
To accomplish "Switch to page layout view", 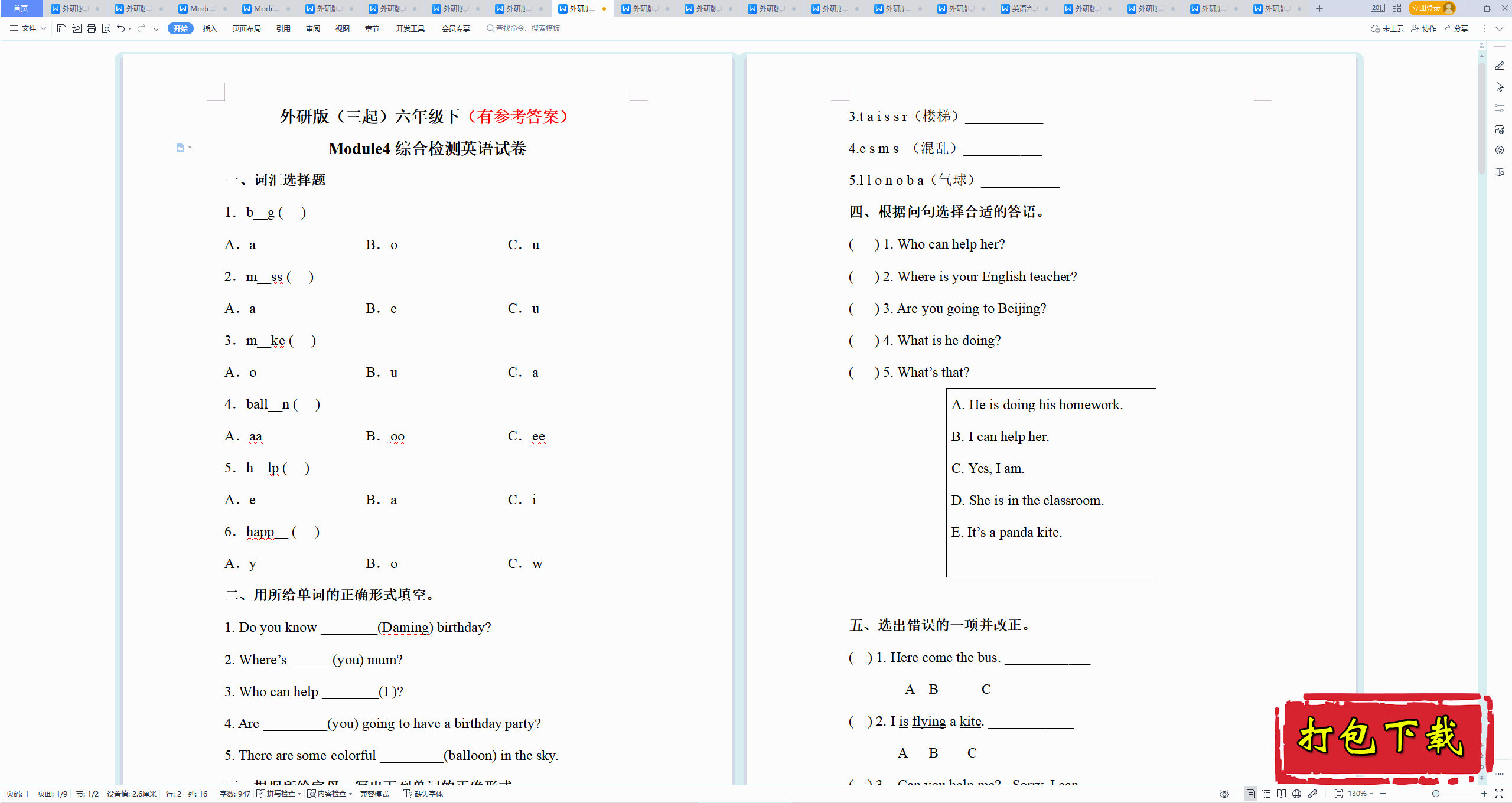I will coord(1250,794).
